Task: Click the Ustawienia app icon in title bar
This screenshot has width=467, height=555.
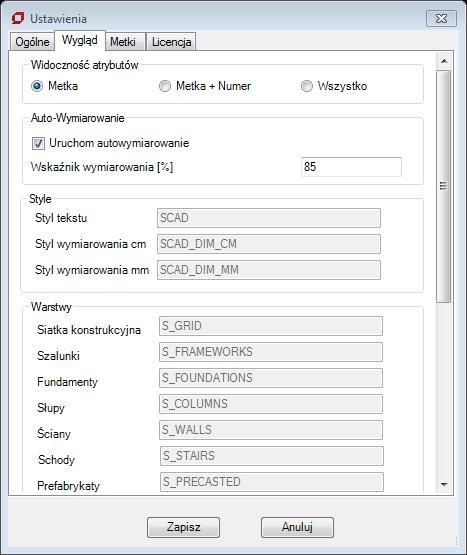Action: click(18, 18)
